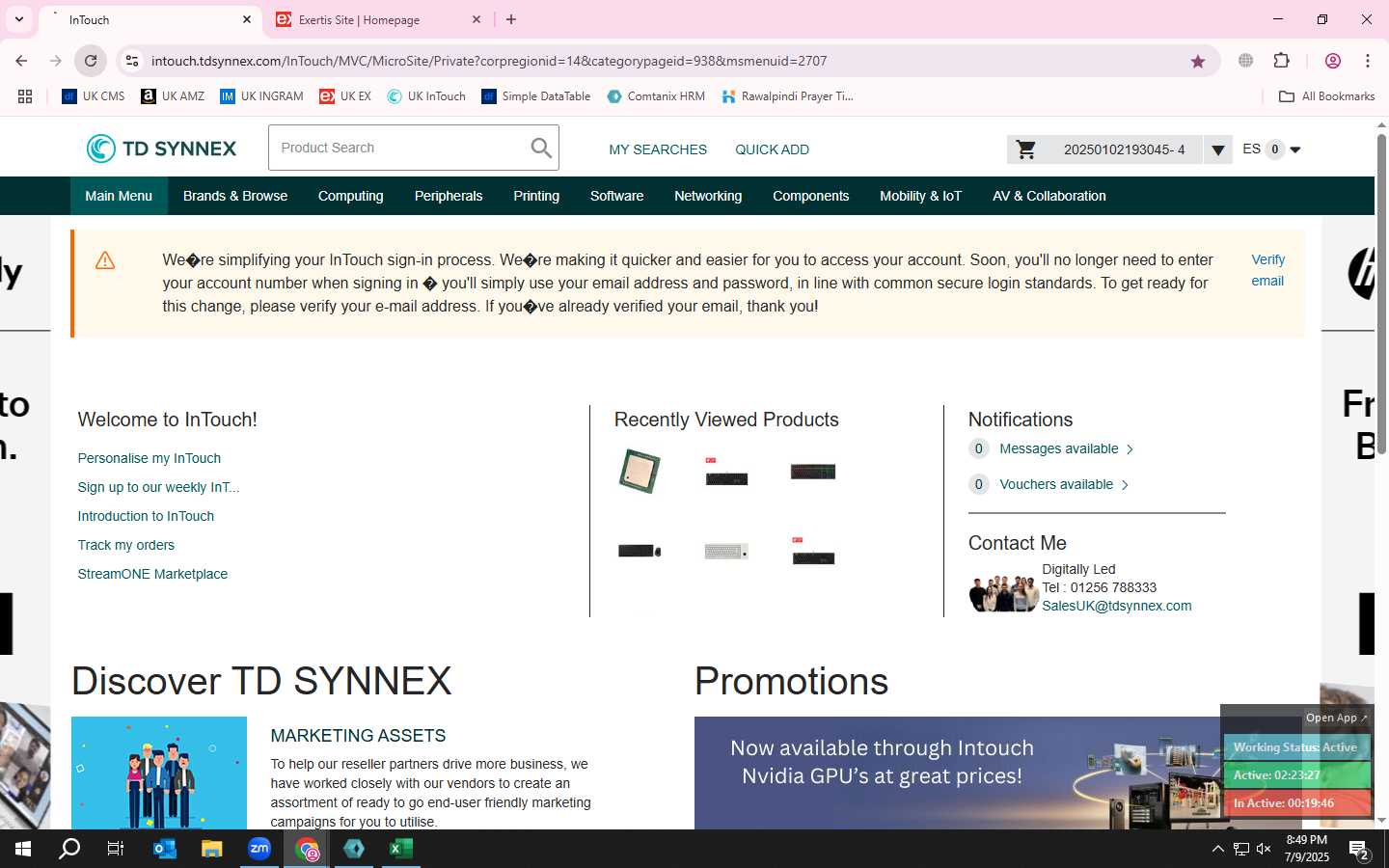Open the notification center icon

pos(1359,850)
